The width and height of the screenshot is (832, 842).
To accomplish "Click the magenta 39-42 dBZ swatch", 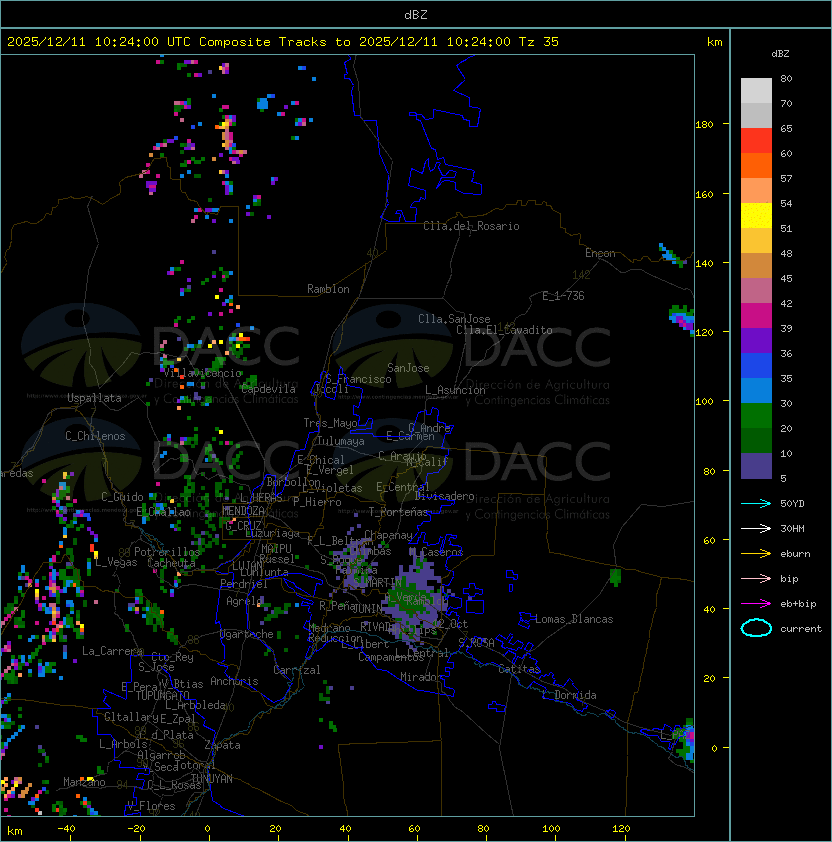I will coord(756,316).
